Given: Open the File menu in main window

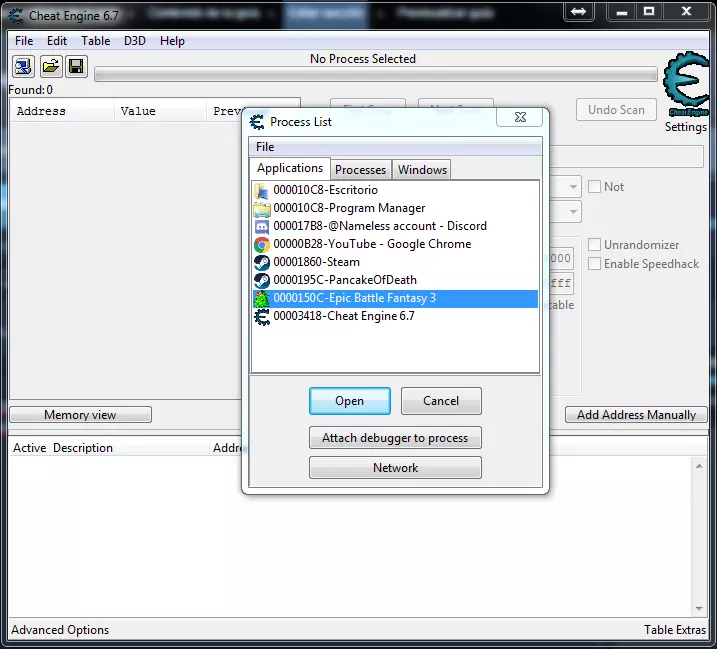Looking at the screenshot, I should [x=24, y=41].
